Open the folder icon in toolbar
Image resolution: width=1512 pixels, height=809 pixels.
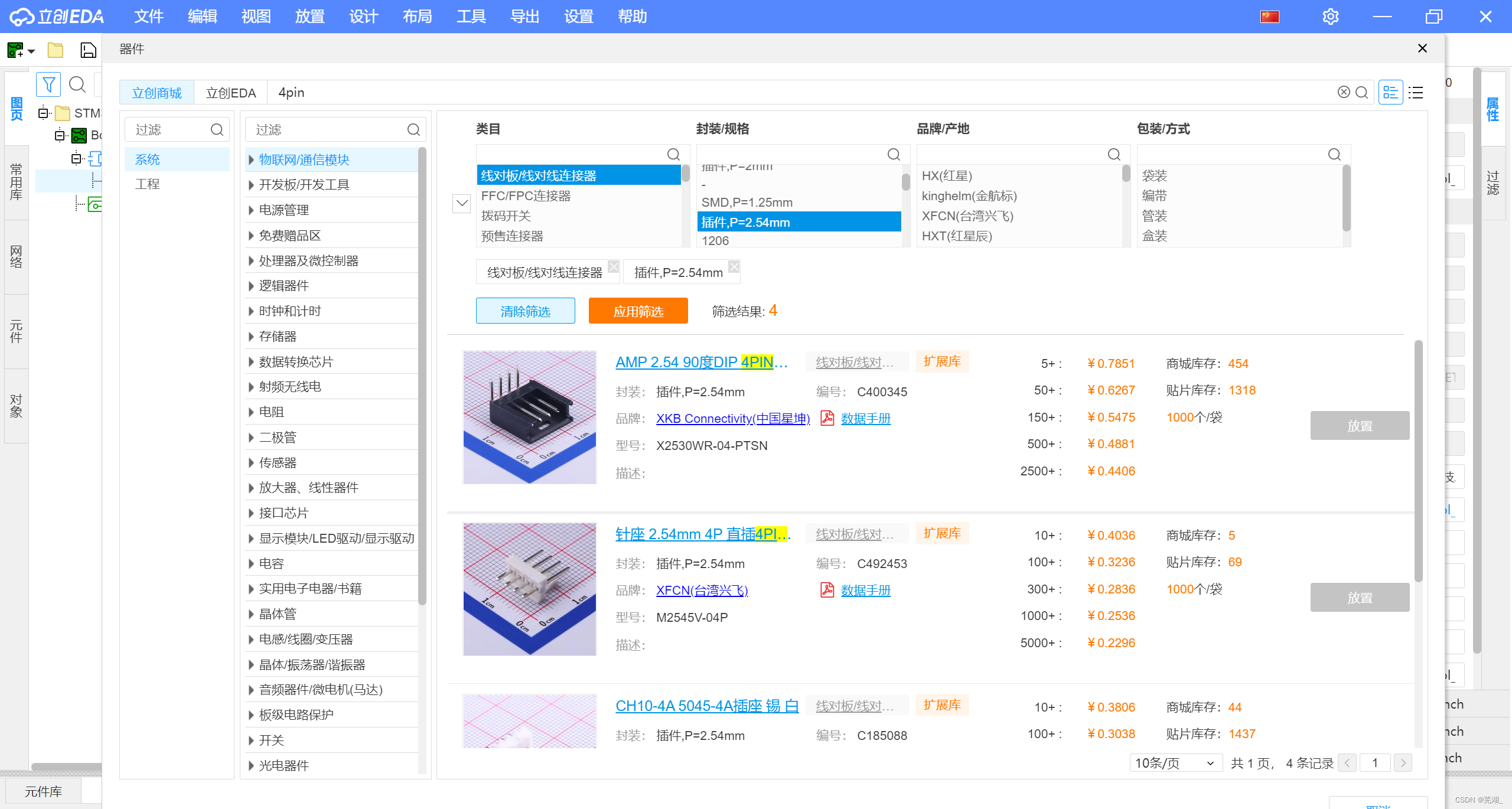pyautogui.click(x=56, y=50)
